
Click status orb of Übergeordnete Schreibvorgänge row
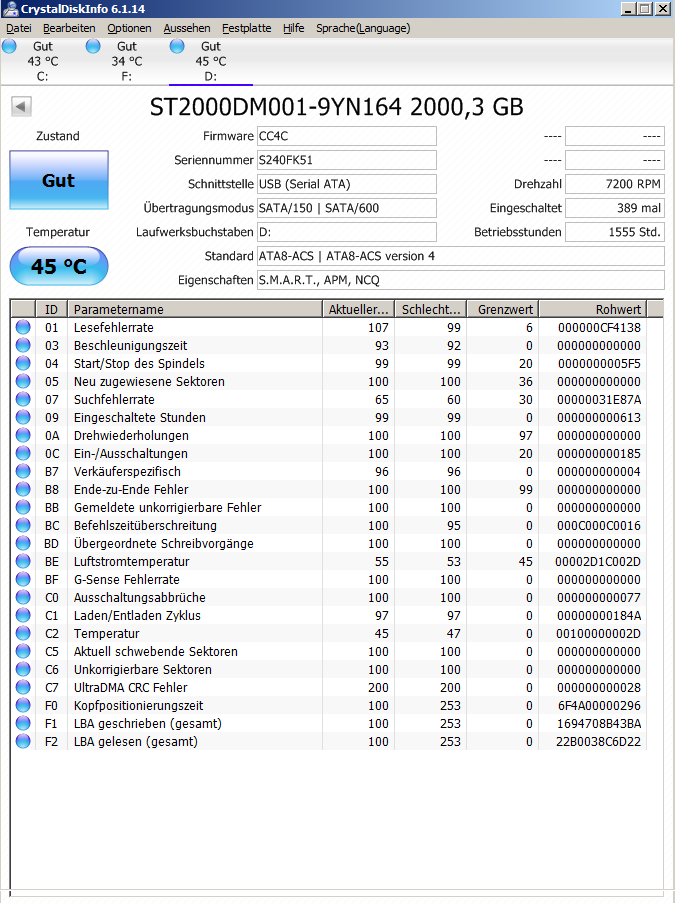click(23, 543)
